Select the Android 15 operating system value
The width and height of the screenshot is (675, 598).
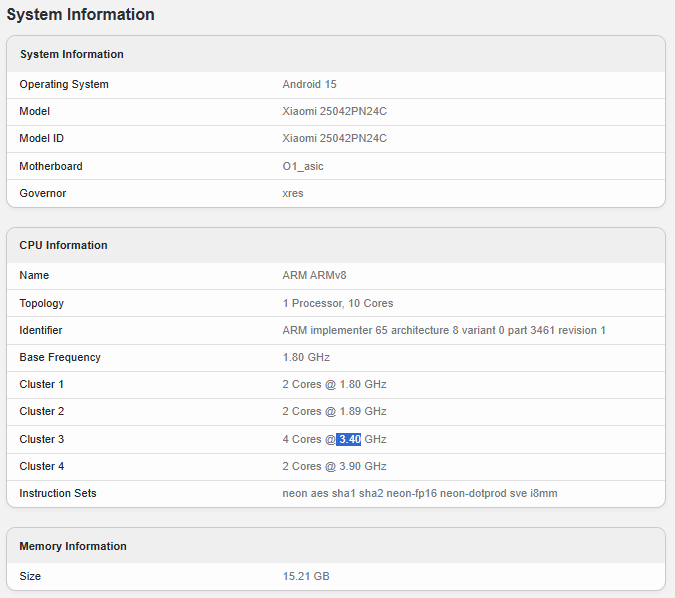pyautogui.click(x=309, y=84)
